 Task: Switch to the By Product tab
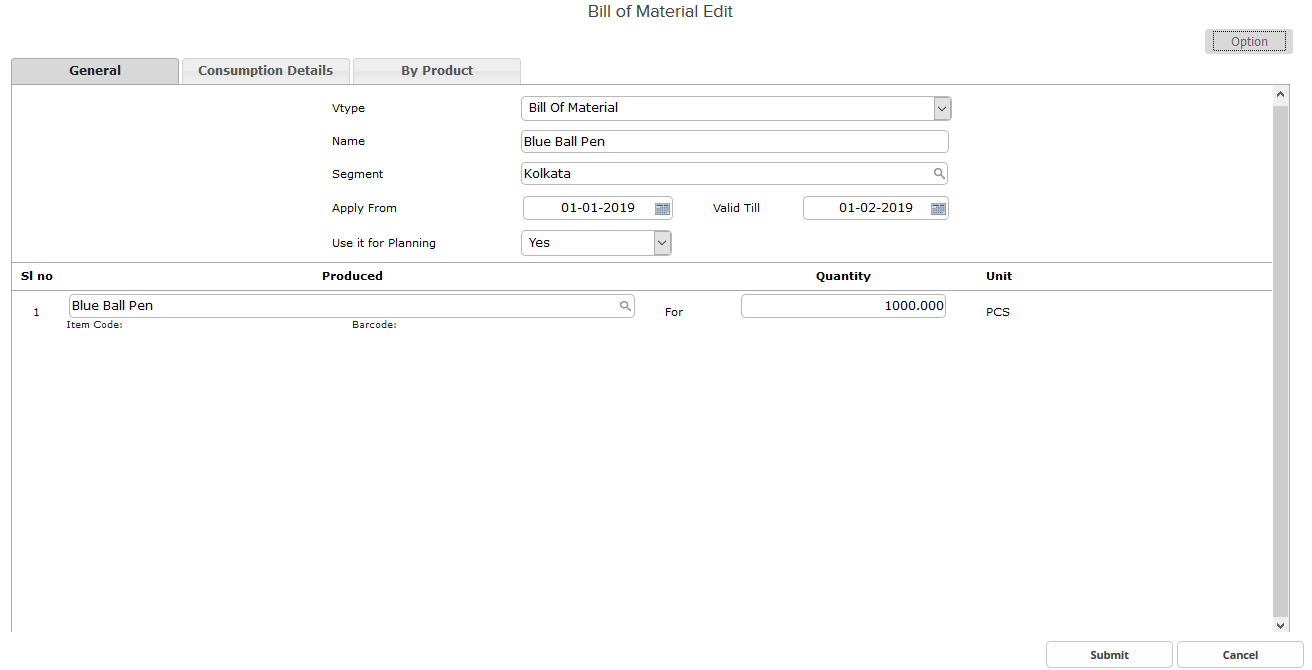(x=437, y=70)
